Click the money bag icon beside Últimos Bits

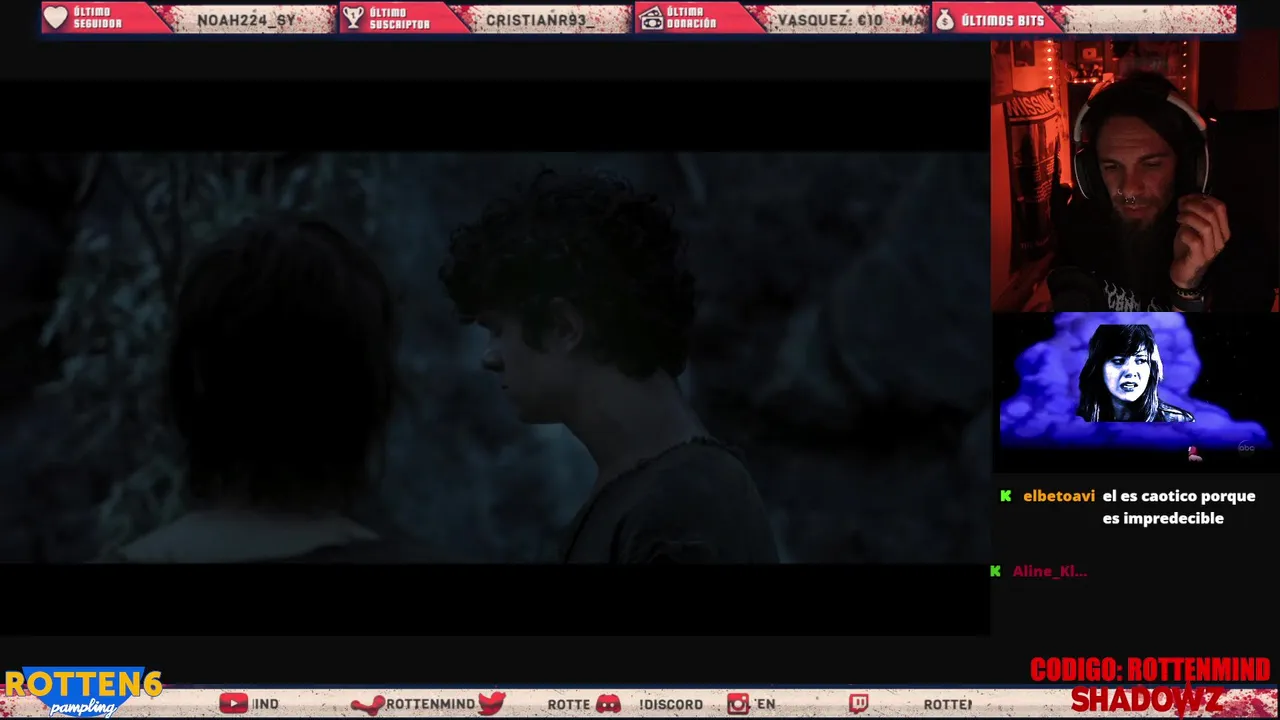945,18
